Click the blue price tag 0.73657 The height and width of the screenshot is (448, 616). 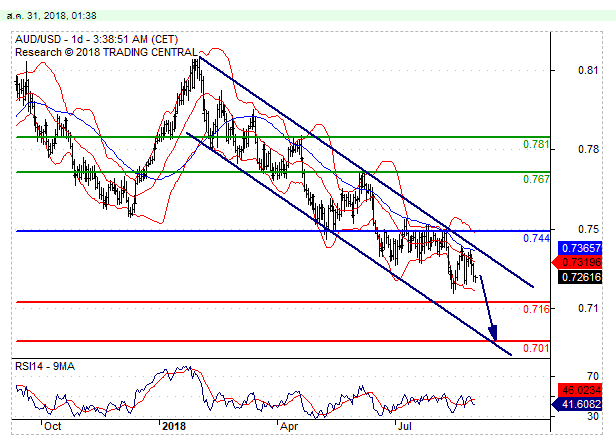580,248
